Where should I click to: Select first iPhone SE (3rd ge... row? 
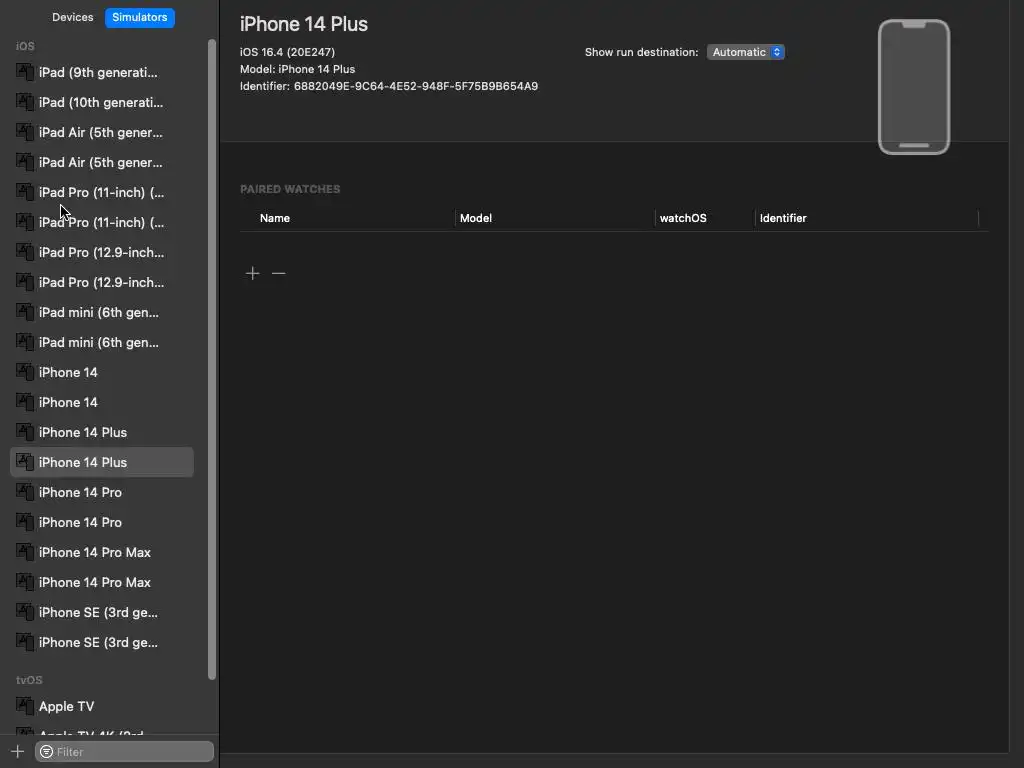102,613
